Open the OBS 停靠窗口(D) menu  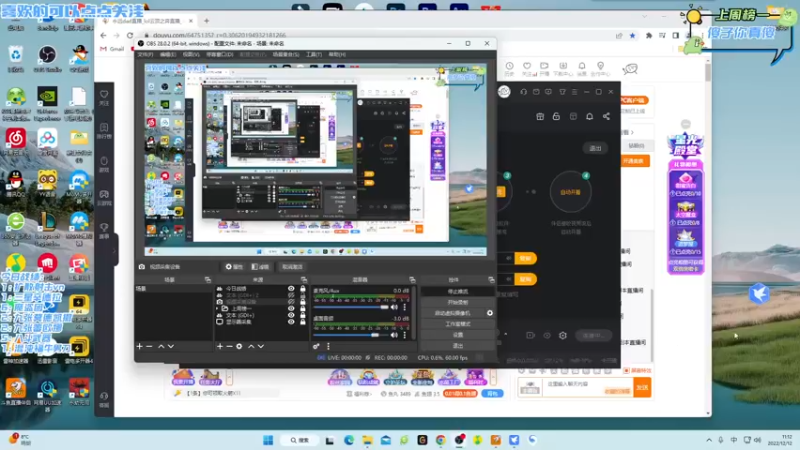point(219,54)
